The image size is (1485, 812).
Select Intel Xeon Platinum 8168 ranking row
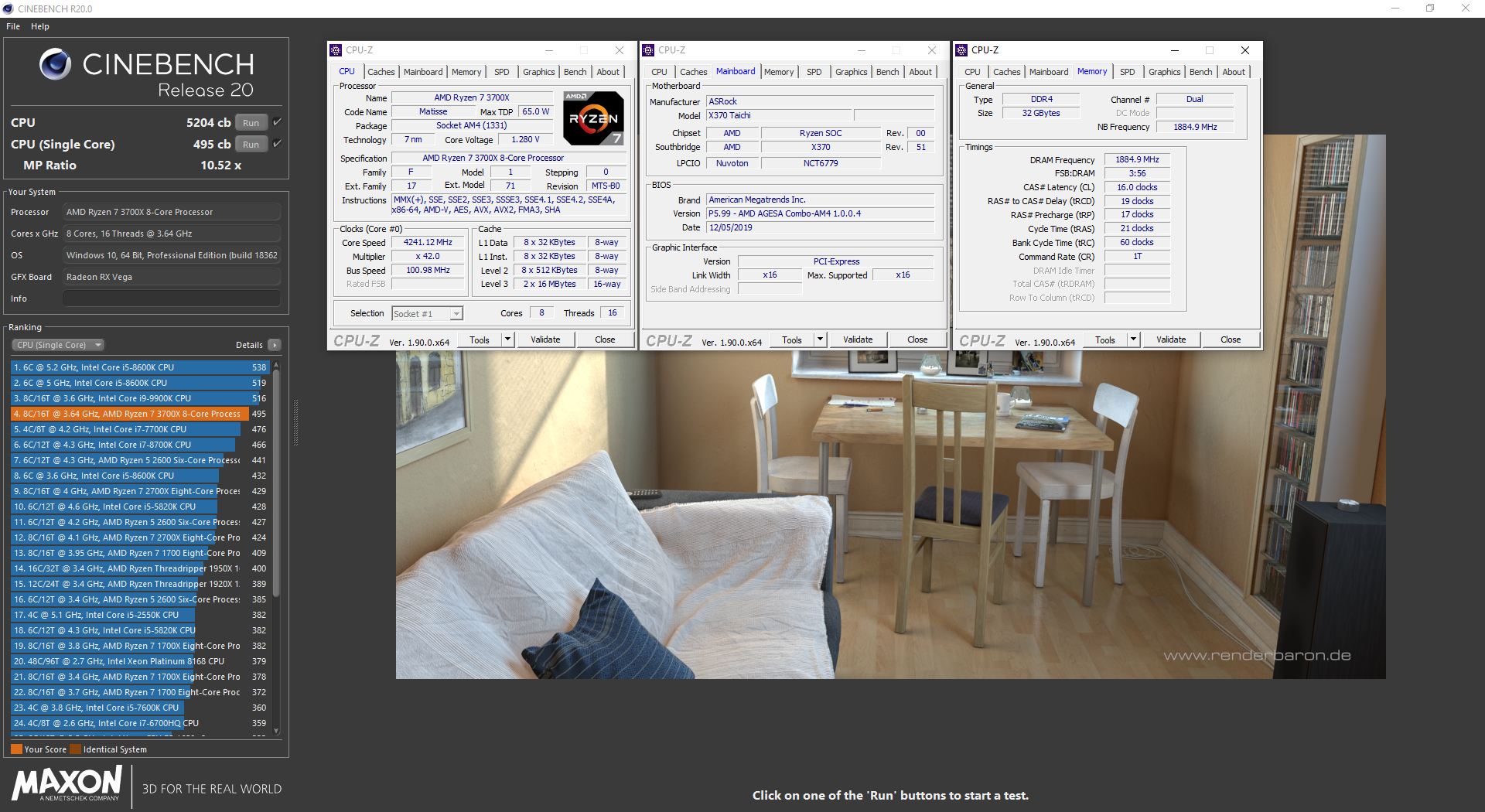(x=140, y=661)
